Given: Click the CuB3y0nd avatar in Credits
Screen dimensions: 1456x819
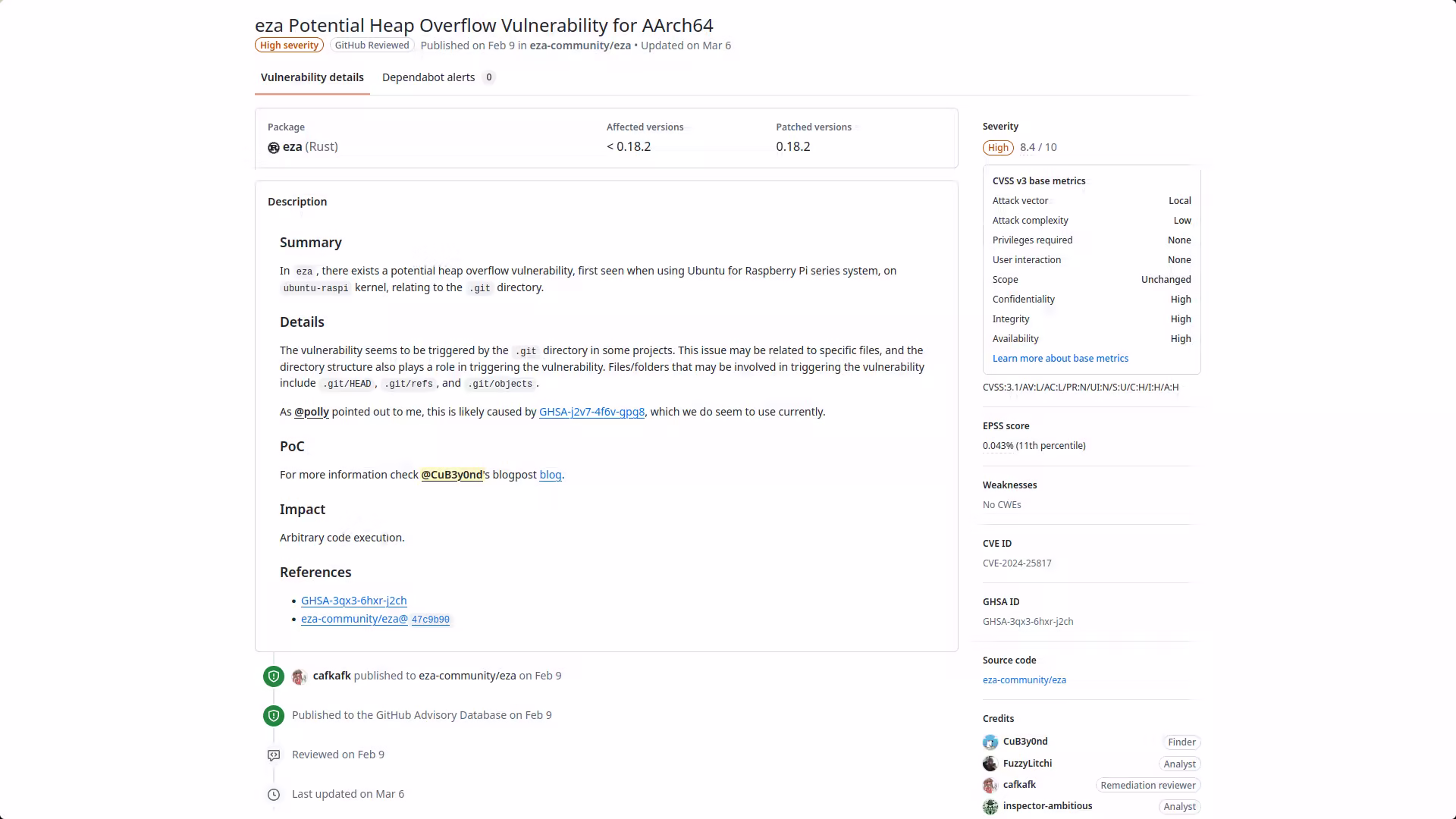Looking at the screenshot, I should (990, 742).
